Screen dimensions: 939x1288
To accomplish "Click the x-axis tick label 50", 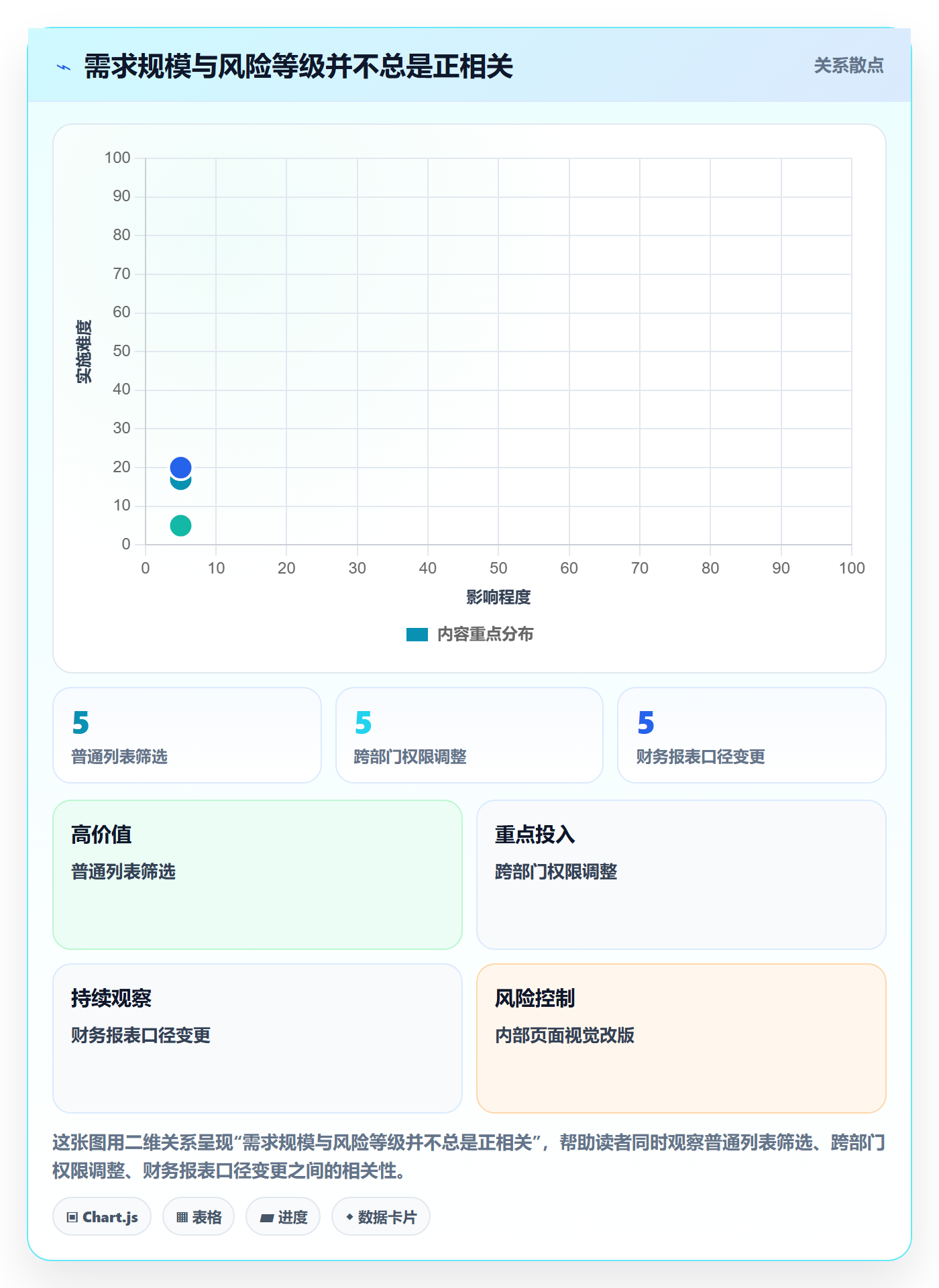I will 498,568.
